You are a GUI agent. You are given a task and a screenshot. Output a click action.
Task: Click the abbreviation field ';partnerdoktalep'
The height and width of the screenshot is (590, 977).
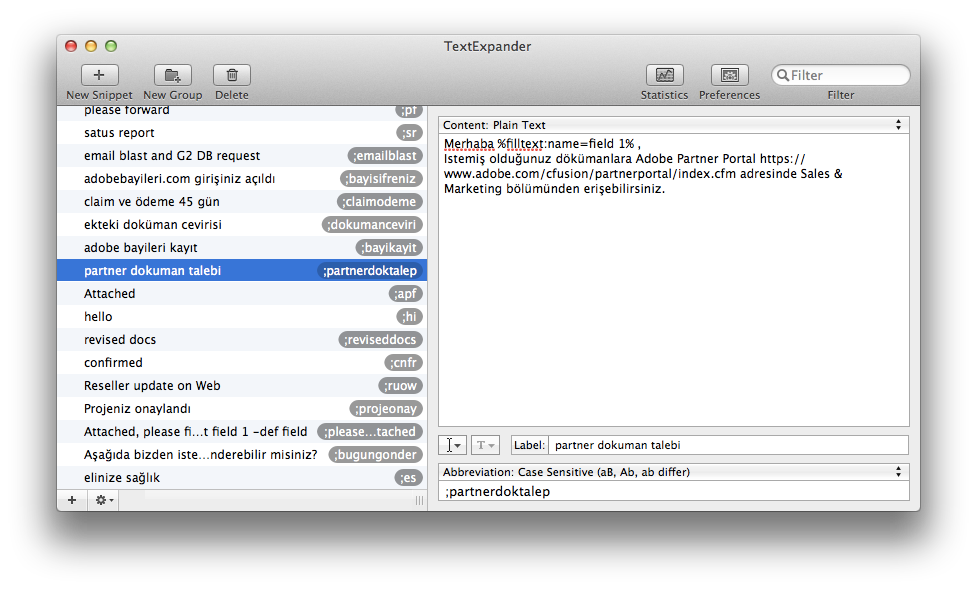pyautogui.click(x=674, y=491)
